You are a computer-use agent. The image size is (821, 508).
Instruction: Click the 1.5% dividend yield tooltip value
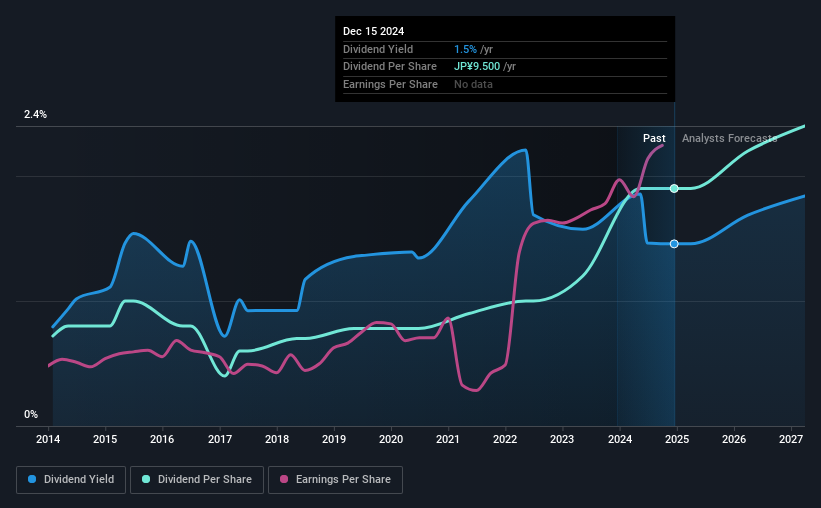point(465,49)
